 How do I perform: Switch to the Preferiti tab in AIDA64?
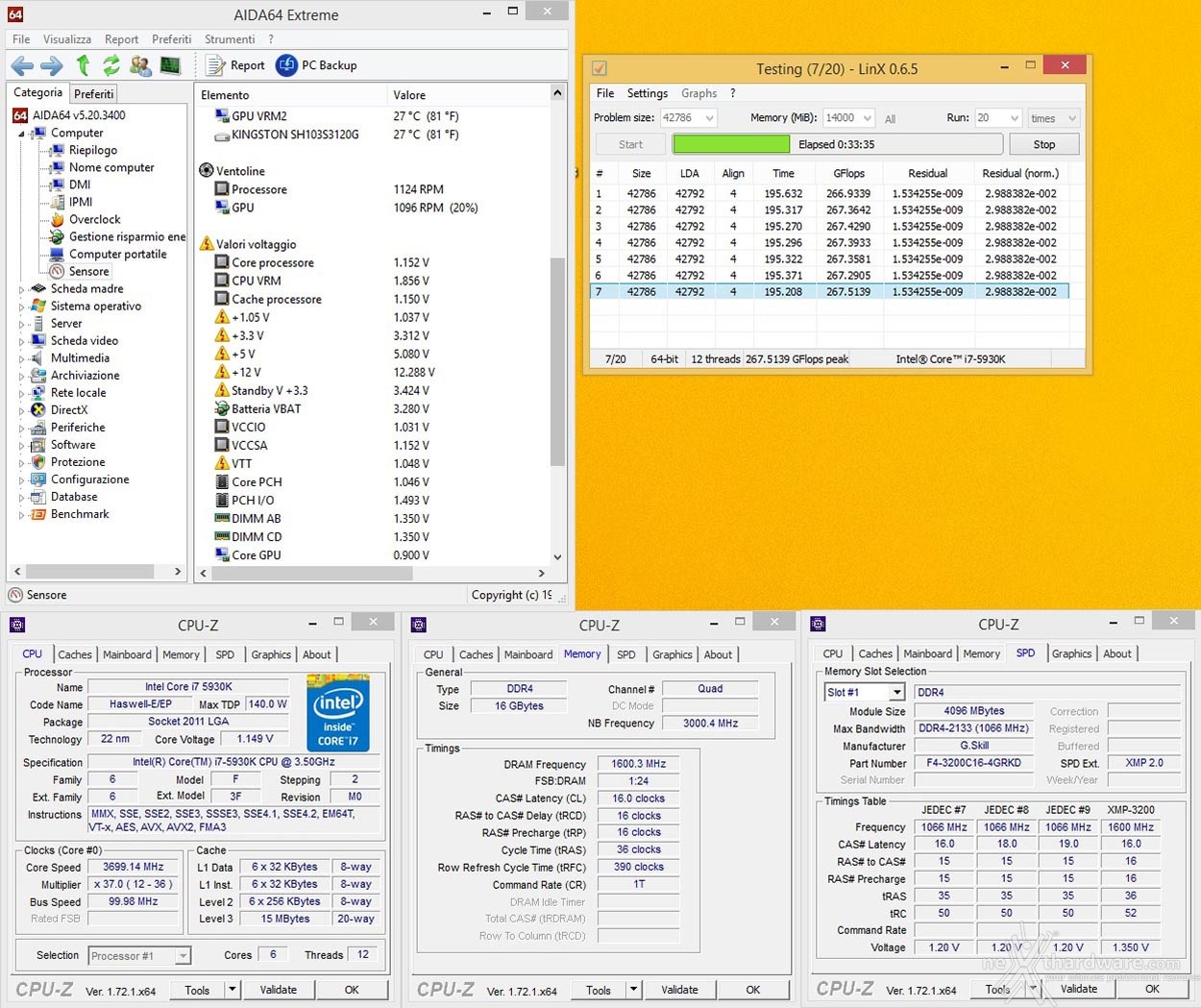pyautogui.click(x=94, y=93)
